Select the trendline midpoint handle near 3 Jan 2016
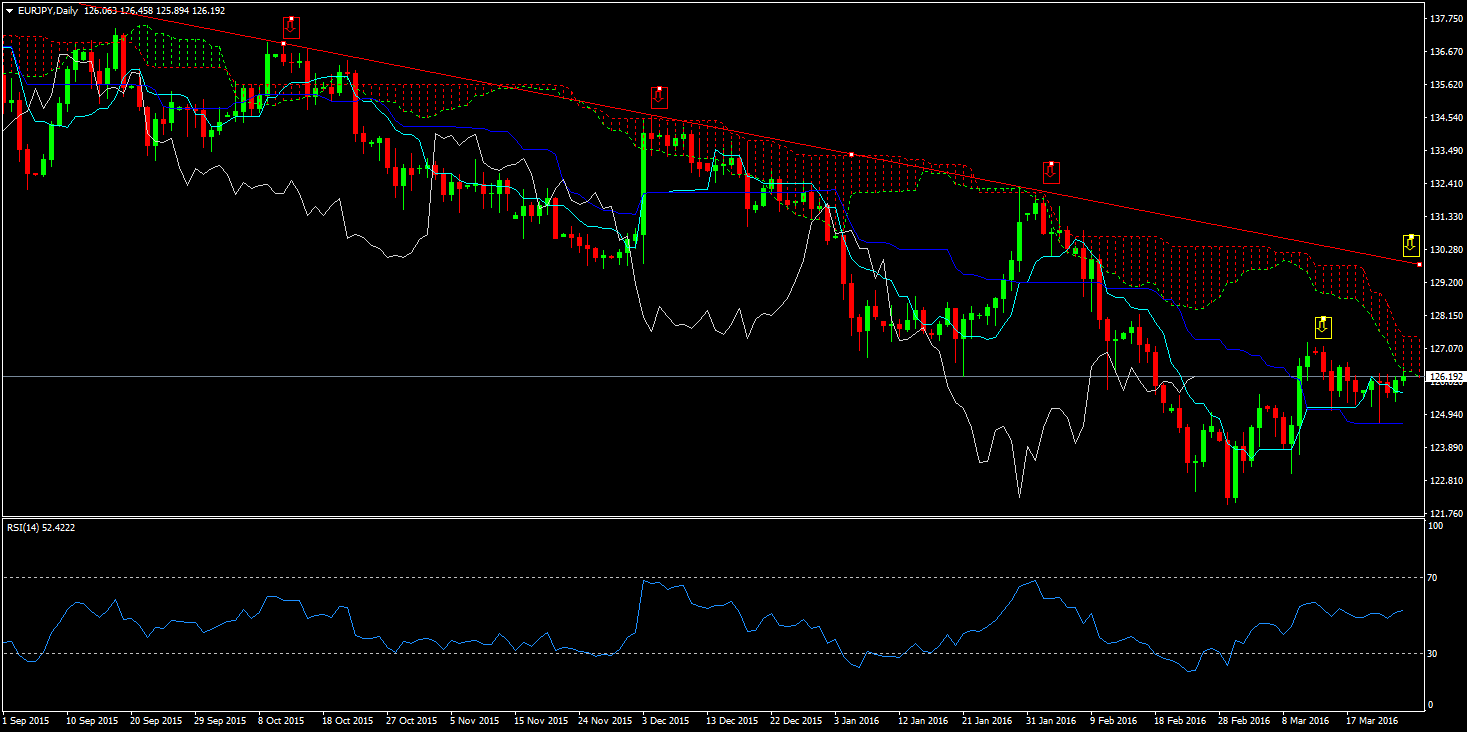Screen dimensions: 1467x732 click(x=851, y=154)
